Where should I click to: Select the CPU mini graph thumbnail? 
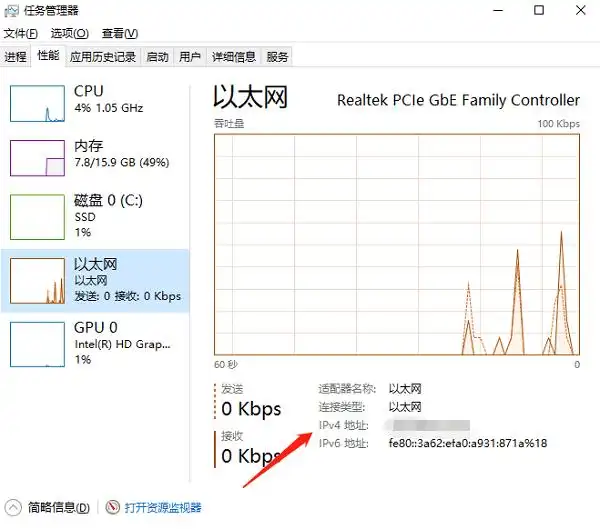[37, 102]
